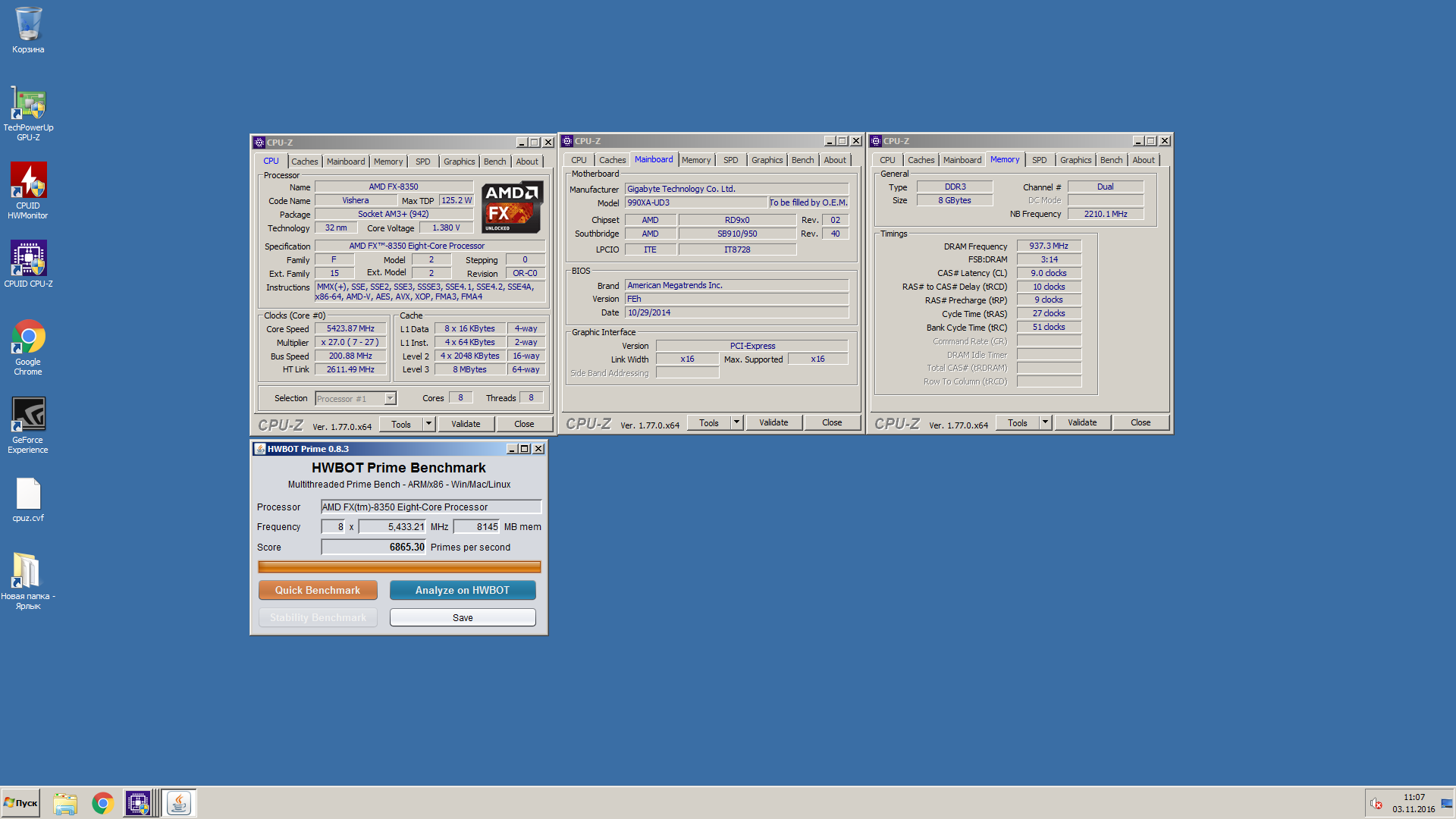Click Tools button in Mainboard CPU-Z window
Screen dimensions: 1456x819
tap(709, 422)
